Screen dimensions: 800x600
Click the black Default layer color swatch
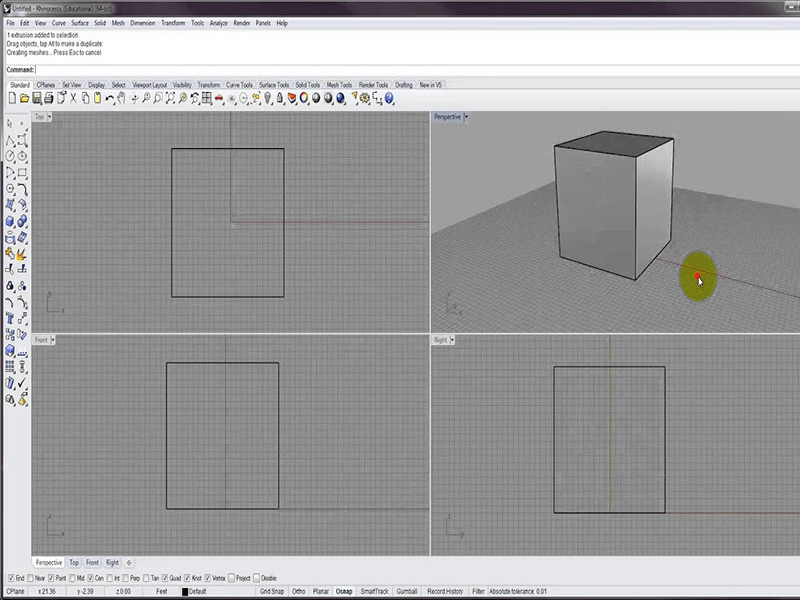[x=183, y=591]
